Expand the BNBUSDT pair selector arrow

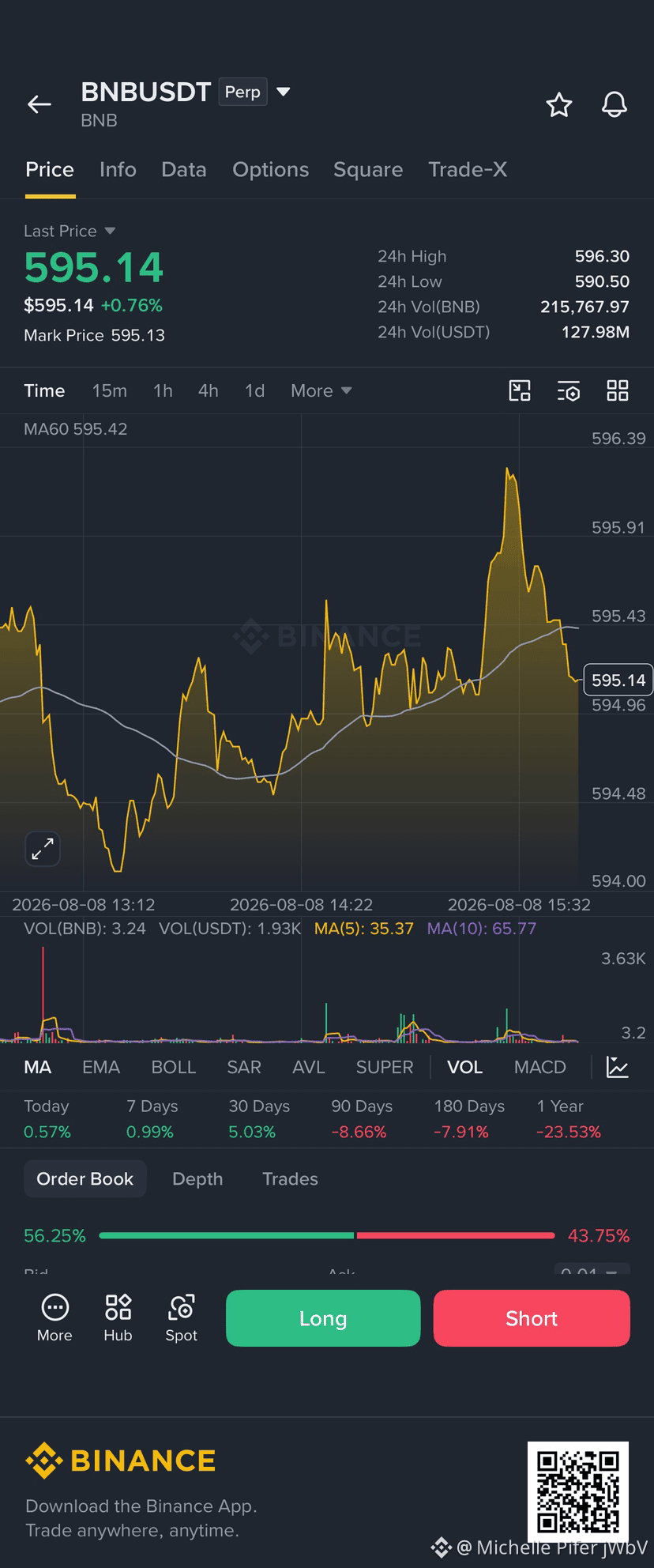(x=284, y=92)
